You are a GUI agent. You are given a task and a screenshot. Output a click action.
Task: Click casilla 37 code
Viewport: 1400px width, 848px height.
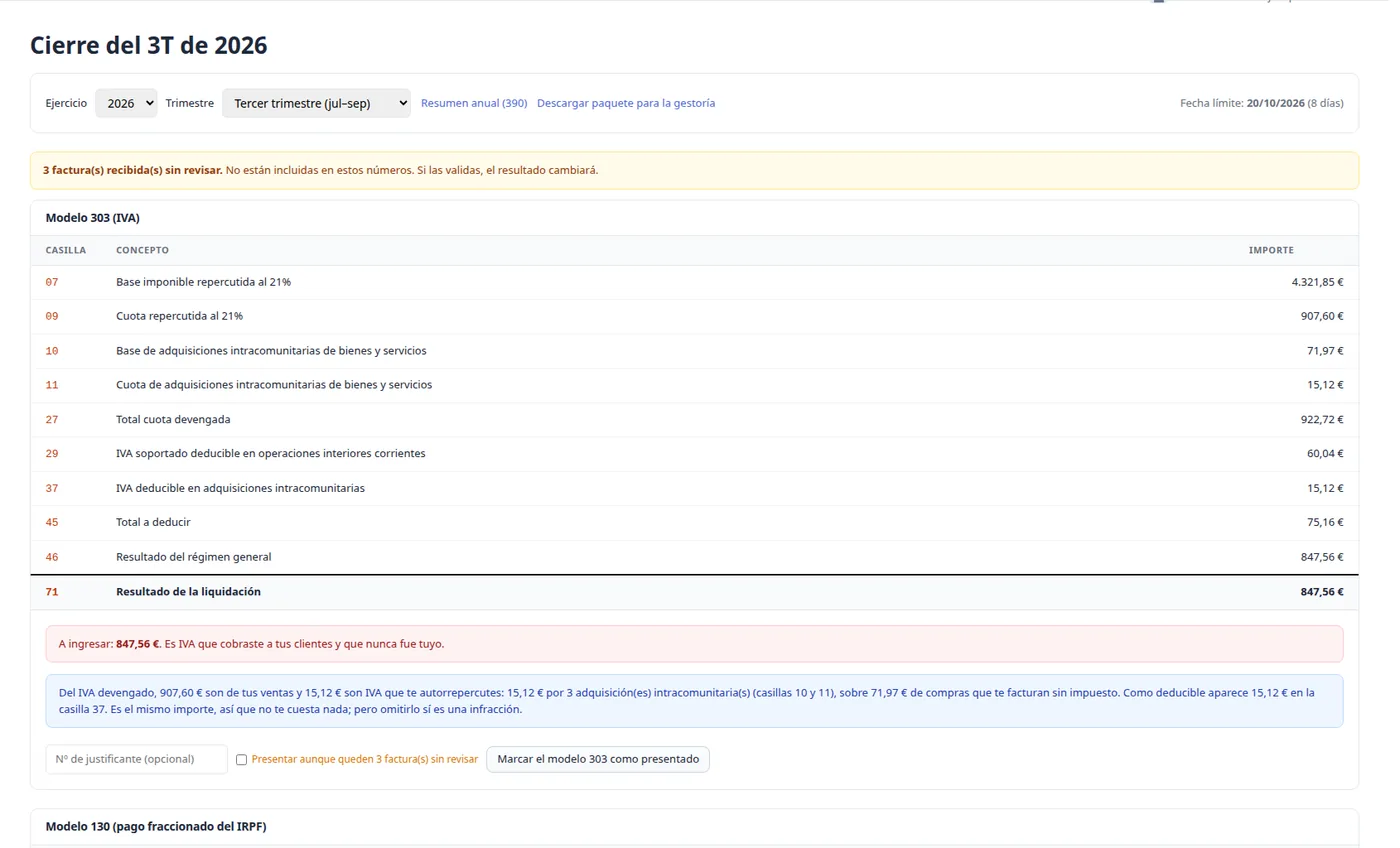(x=52, y=488)
